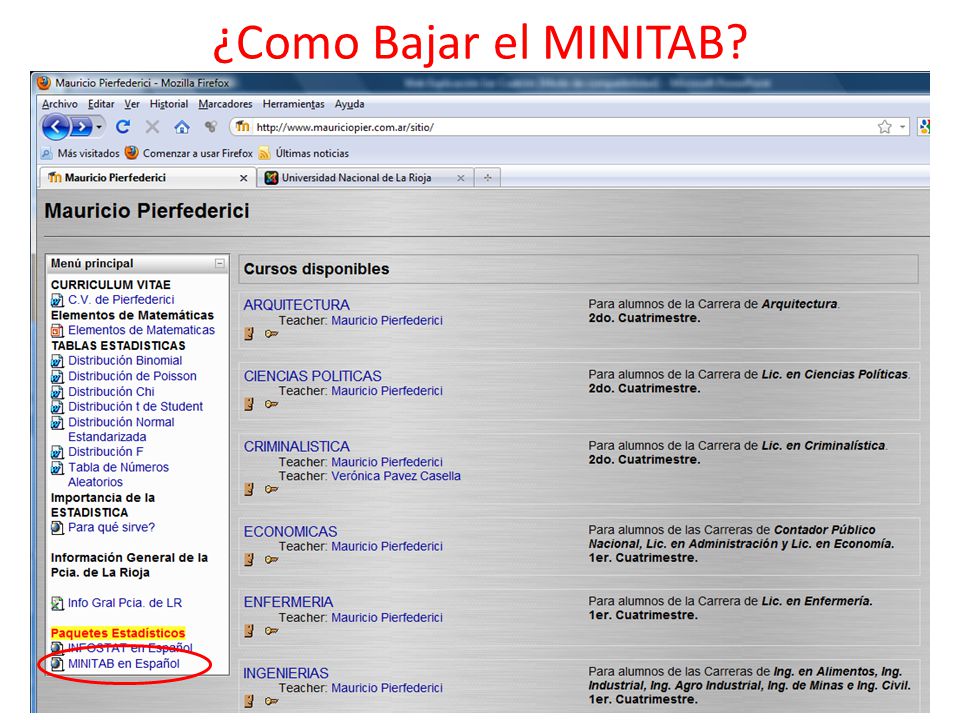Open the Ayuda menu
Screen dimensions: 960x720
click(x=349, y=104)
